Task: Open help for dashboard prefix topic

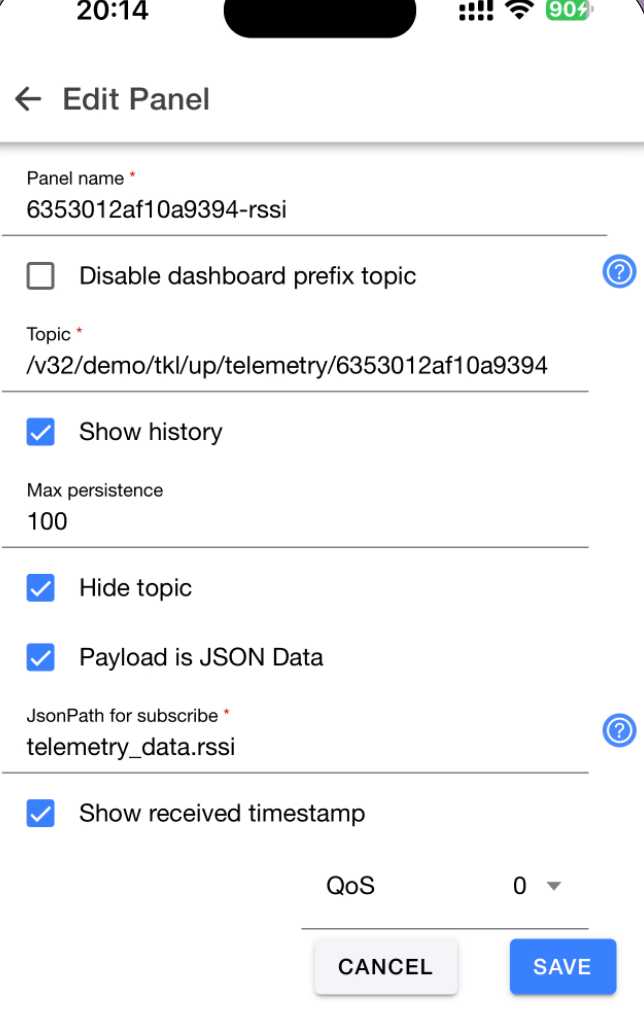Action: 619,271
